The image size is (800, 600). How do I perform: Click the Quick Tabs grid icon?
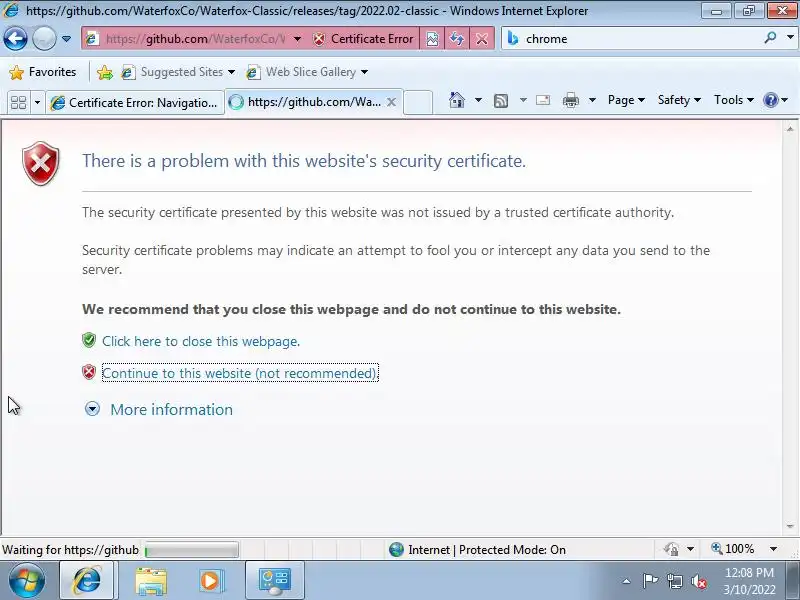tap(18, 103)
